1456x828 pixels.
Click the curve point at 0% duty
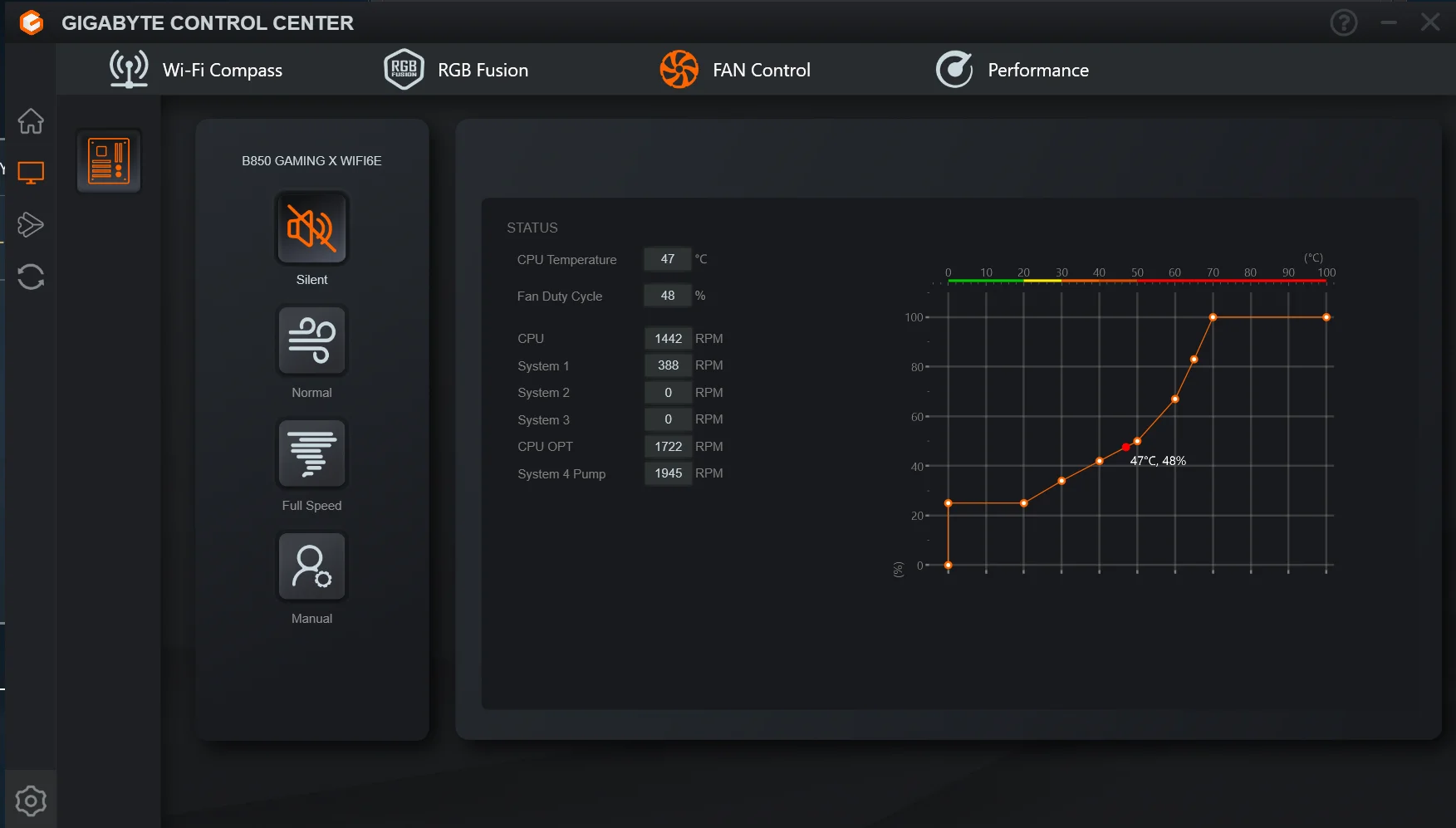[949, 566]
